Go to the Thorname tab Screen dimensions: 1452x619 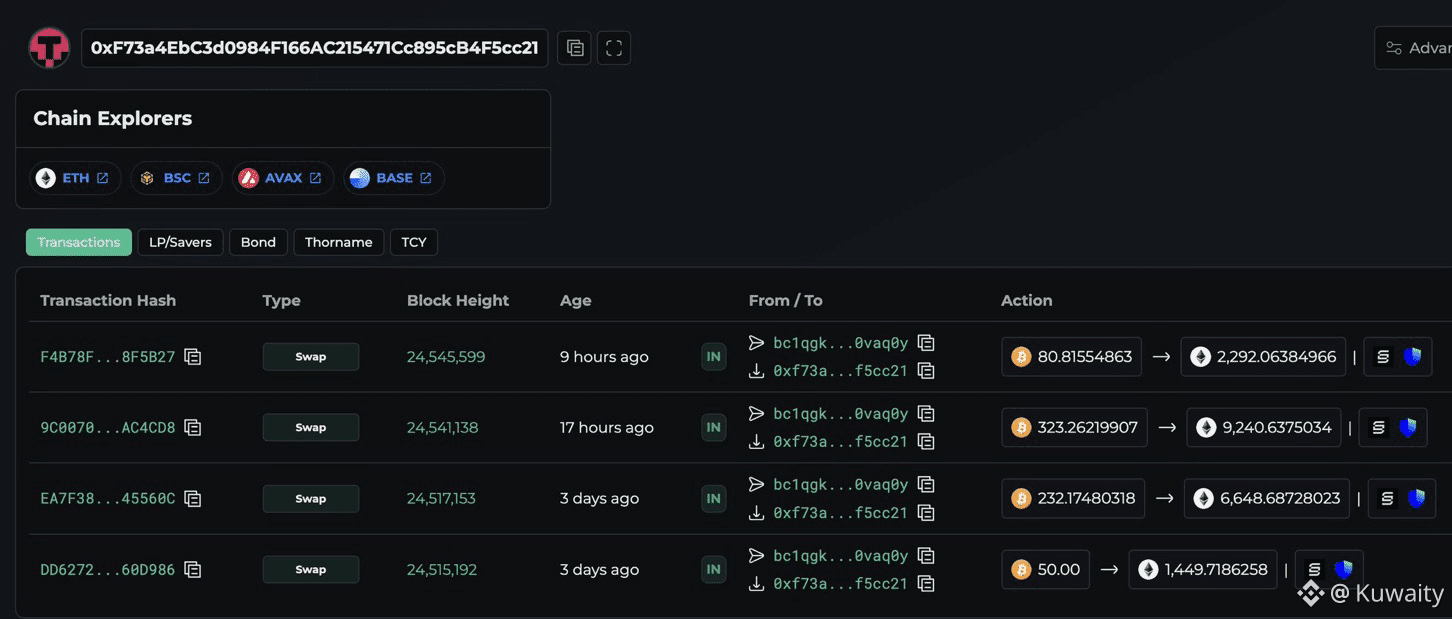338,242
